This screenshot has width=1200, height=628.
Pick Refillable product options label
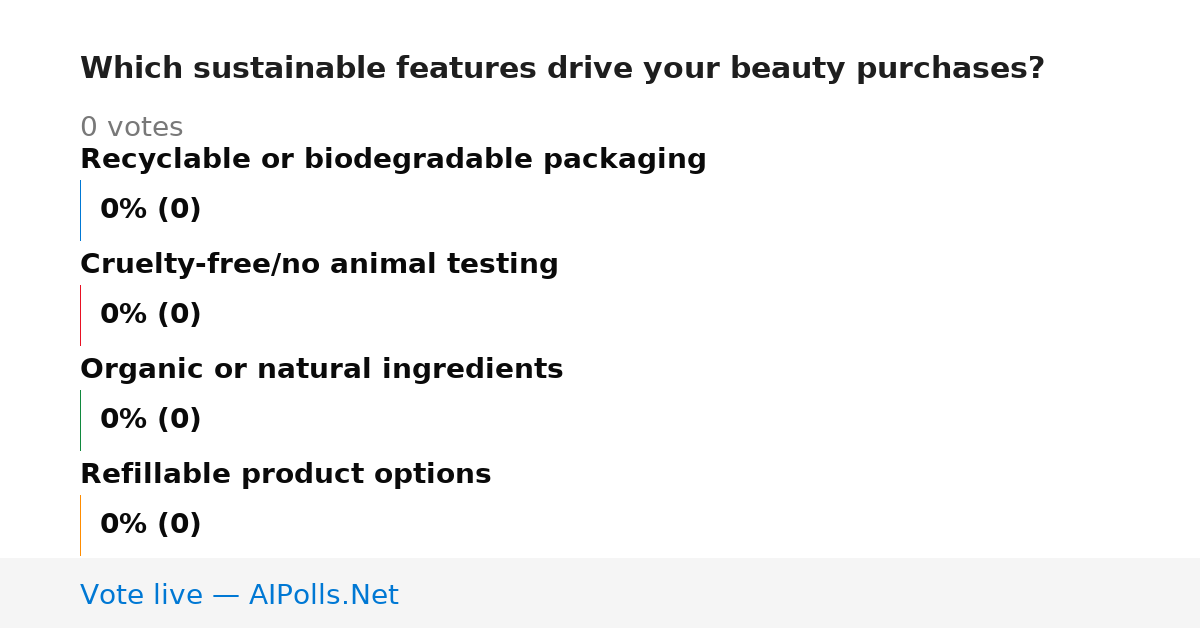[x=285, y=475]
